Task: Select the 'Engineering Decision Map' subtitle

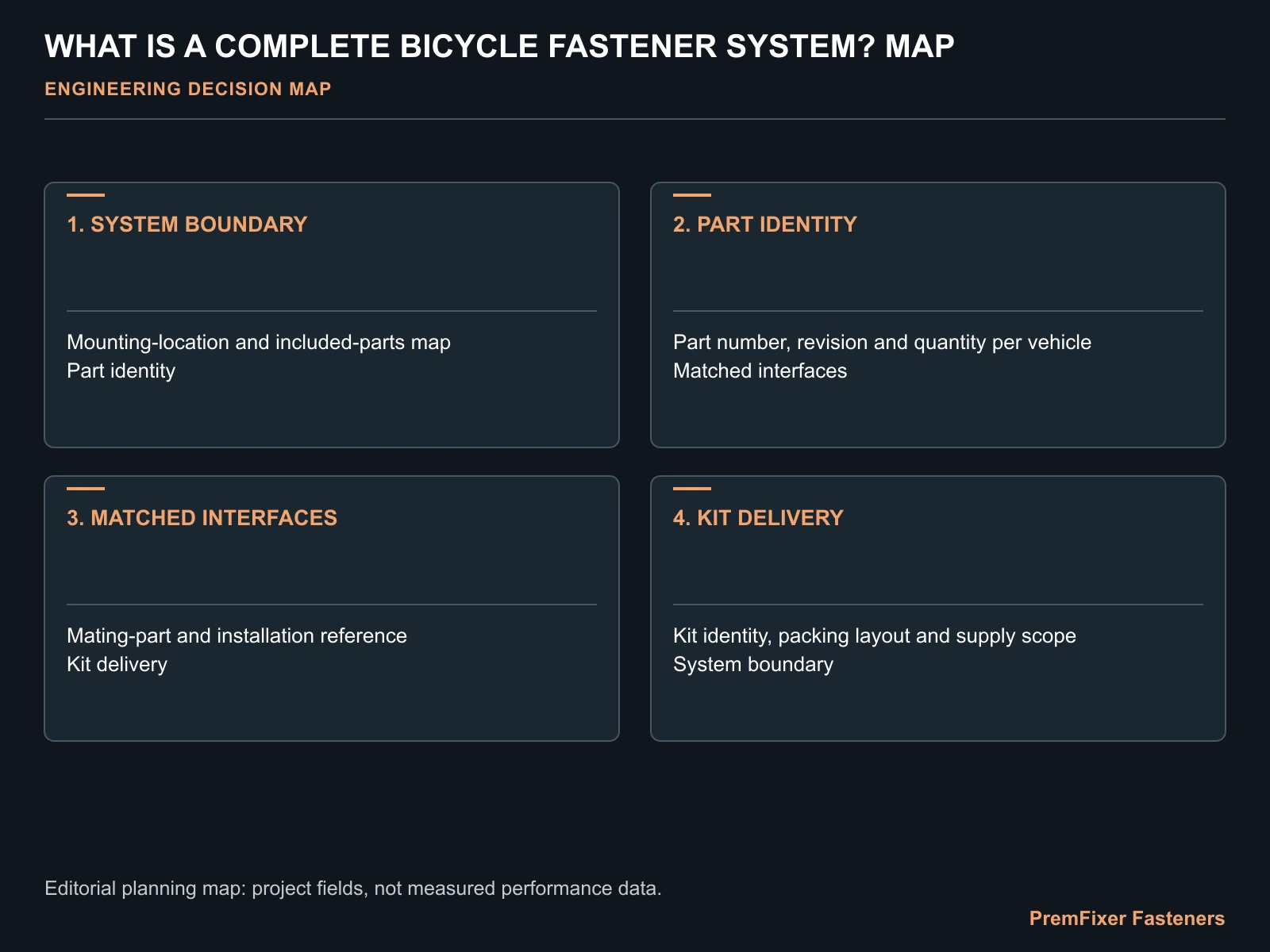Action: [x=187, y=89]
